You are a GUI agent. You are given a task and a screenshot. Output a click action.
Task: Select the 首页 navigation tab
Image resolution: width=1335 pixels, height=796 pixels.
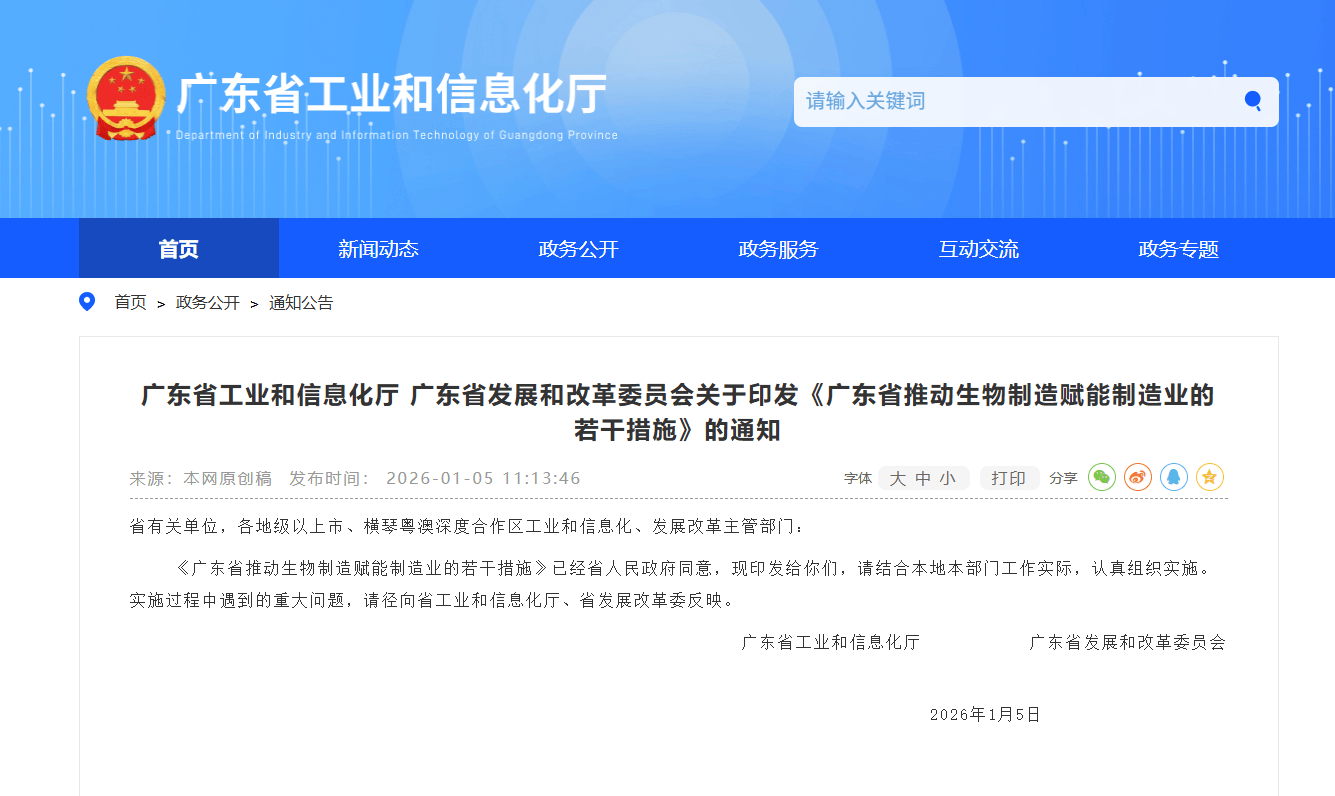click(178, 249)
